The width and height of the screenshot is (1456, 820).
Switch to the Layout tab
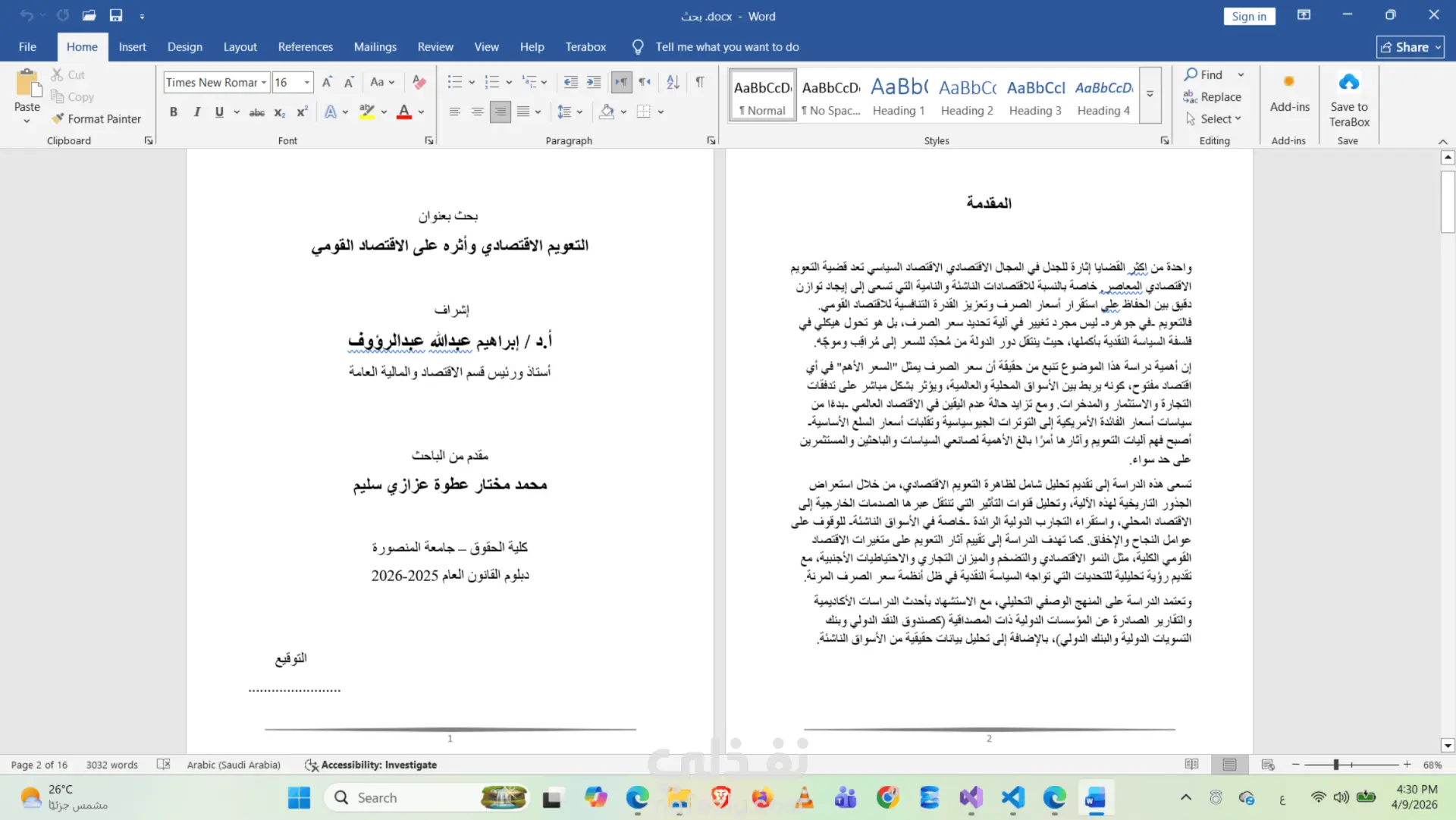click(240, 47)
